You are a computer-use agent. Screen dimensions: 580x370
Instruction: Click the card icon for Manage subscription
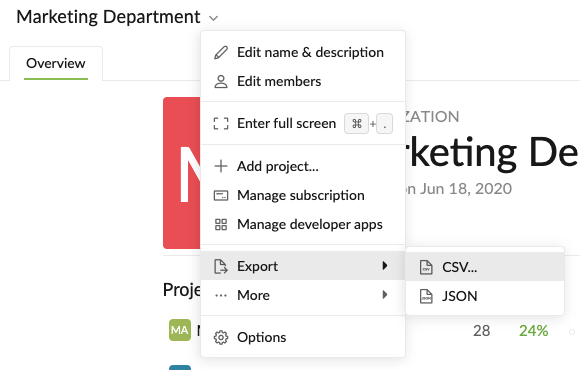221,195
